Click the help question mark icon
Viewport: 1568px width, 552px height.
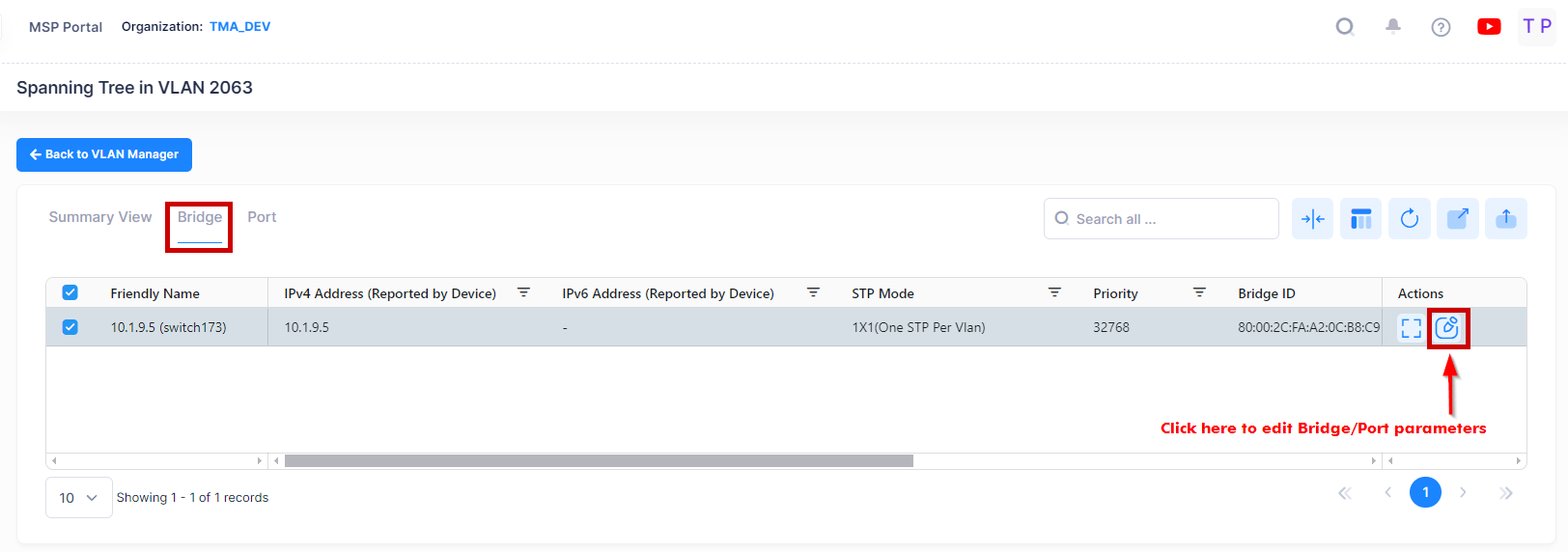(x=1441, y=27)
